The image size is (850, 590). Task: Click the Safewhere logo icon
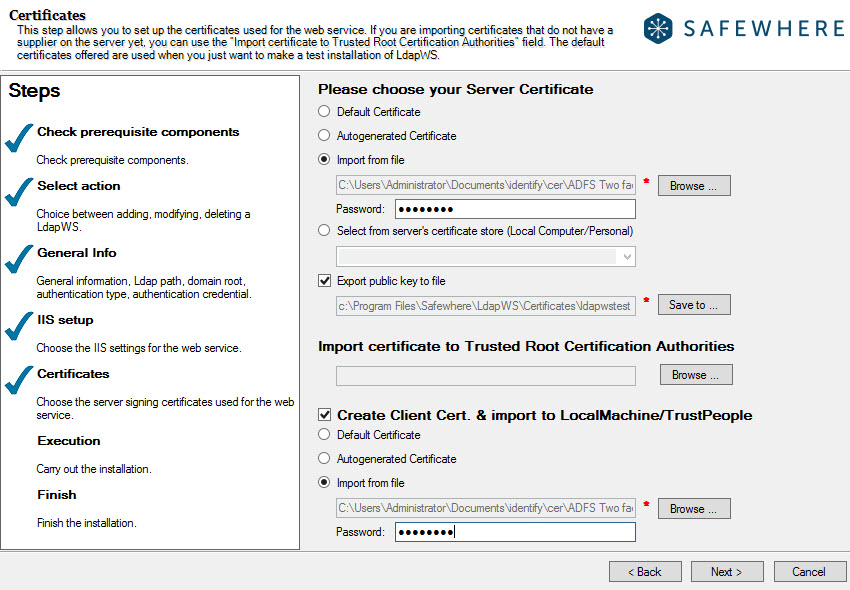[659, 28]
